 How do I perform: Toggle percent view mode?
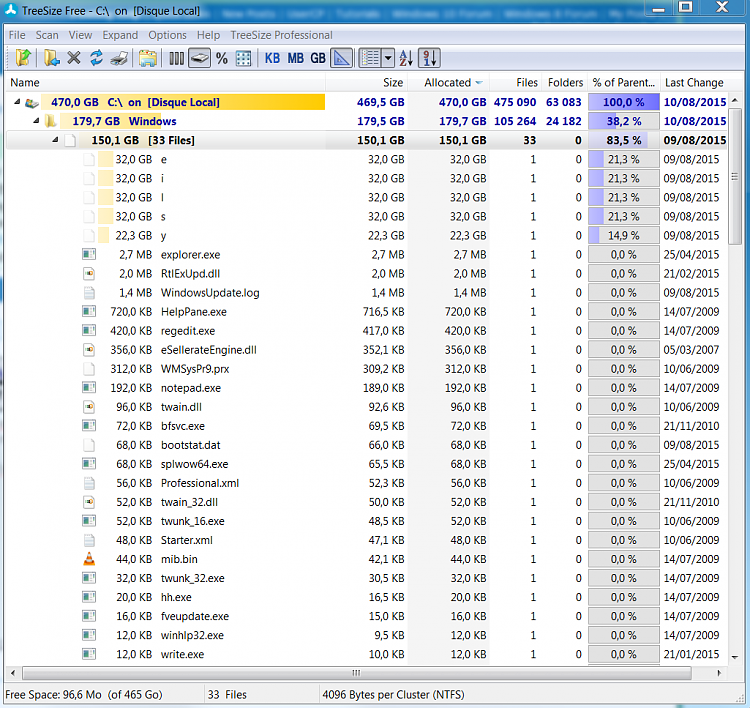[x=221, y=58]
